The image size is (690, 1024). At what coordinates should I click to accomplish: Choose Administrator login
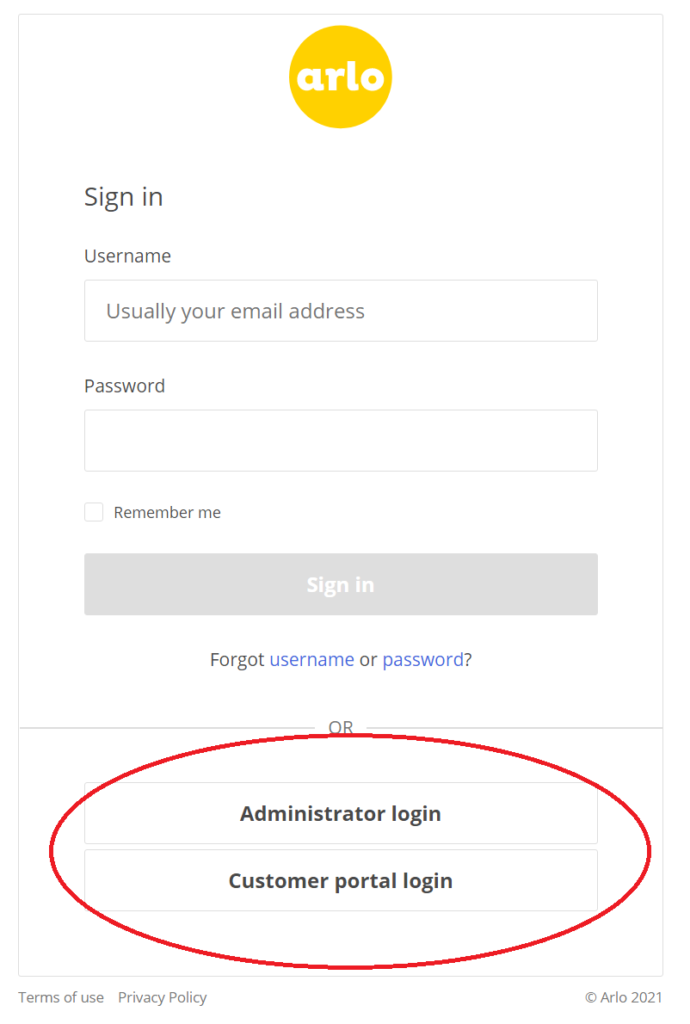[340, 813]
